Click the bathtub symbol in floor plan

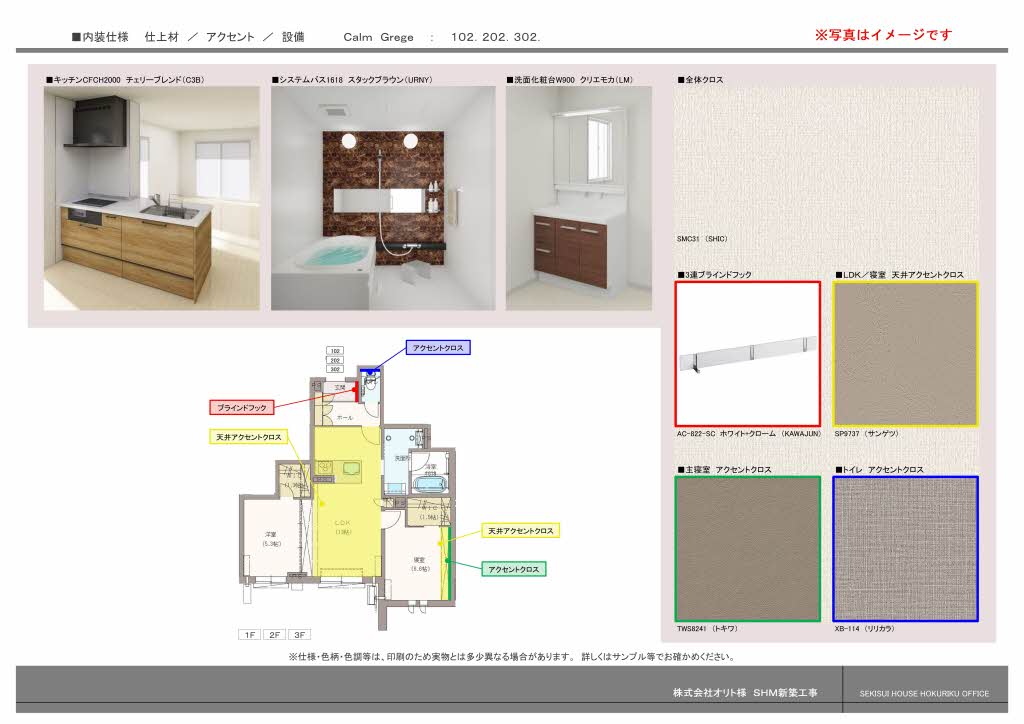[x=432, y=485]
